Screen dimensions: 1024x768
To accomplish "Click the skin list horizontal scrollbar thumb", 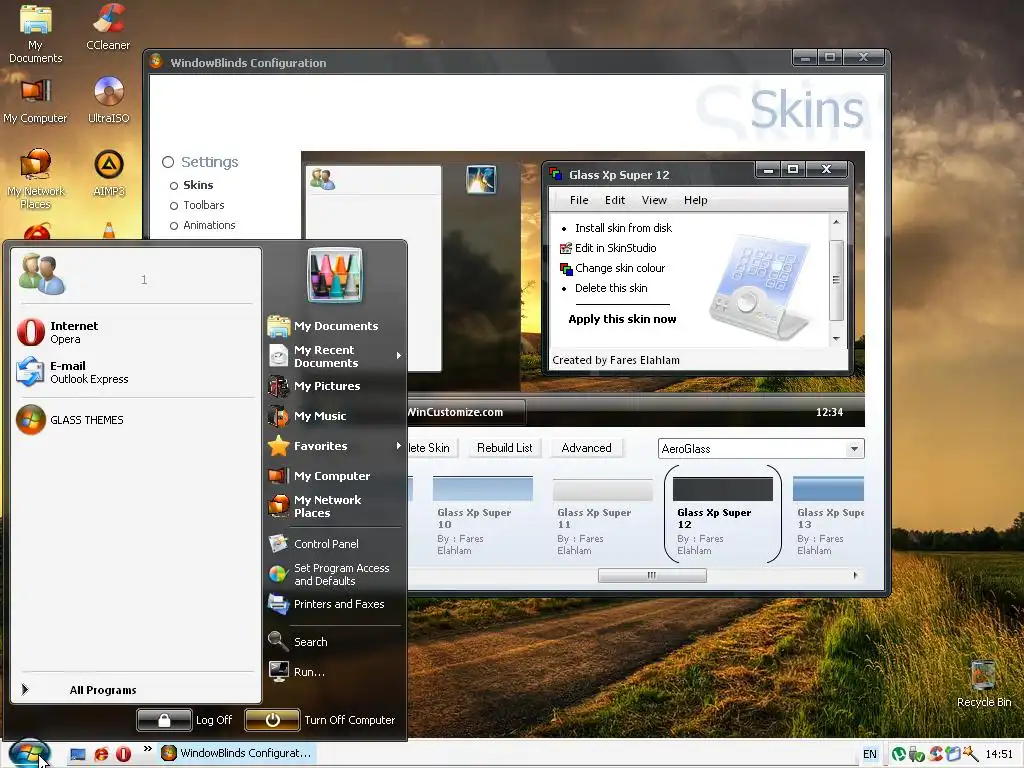I will [x=652, y=575].
